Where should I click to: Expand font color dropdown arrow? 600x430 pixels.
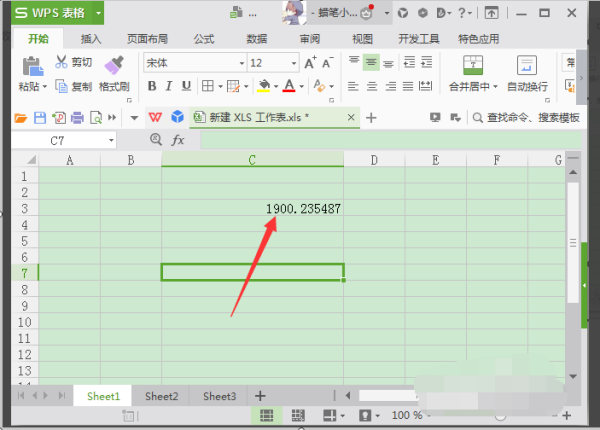pos(302,86)
